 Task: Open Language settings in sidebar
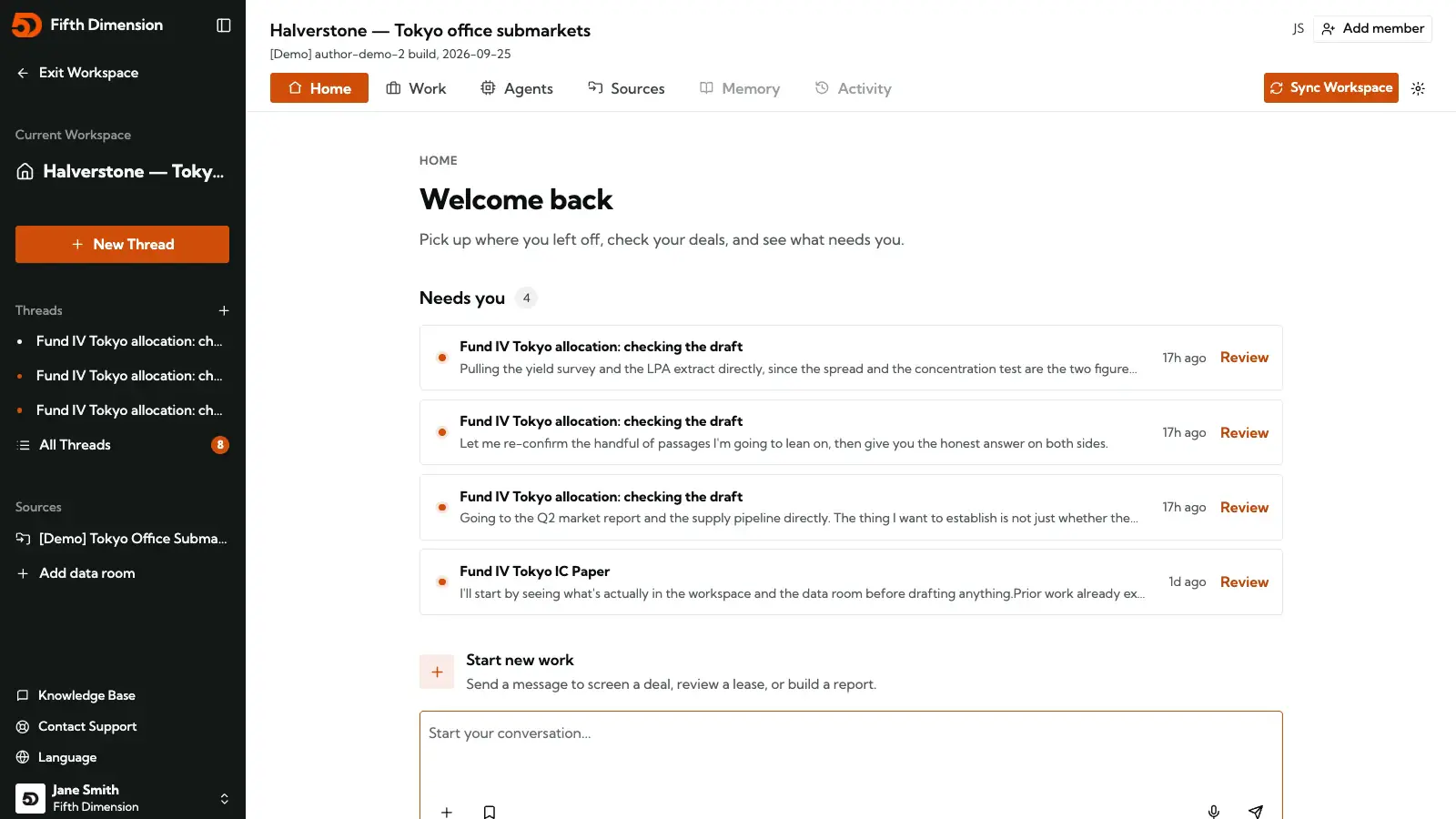pos(56,757)
